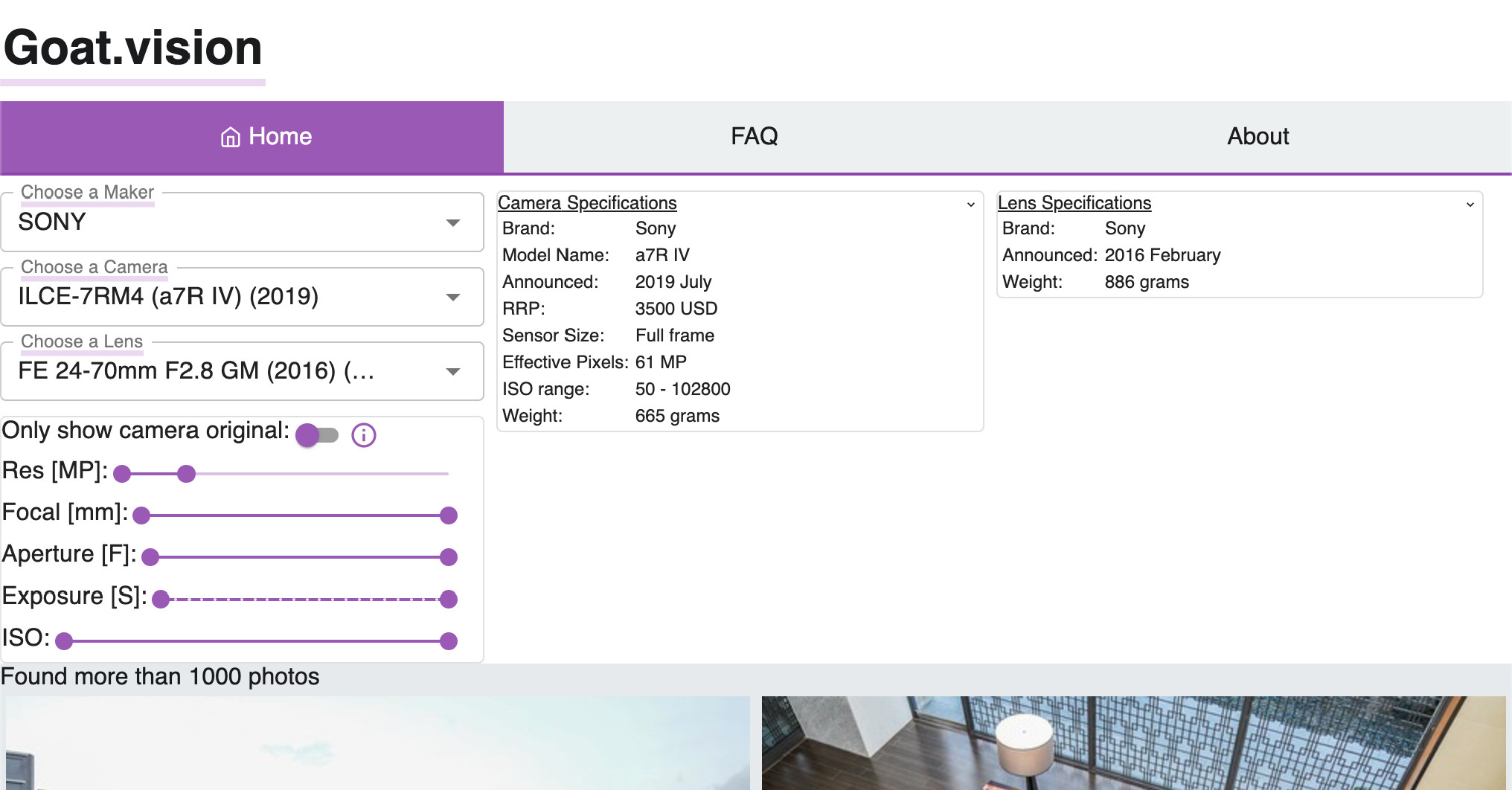The width and height of the screenshot is (1512, 790).
Task: Open the ILCE-7RM4 camera dropdown
Action: pos(242,297)
